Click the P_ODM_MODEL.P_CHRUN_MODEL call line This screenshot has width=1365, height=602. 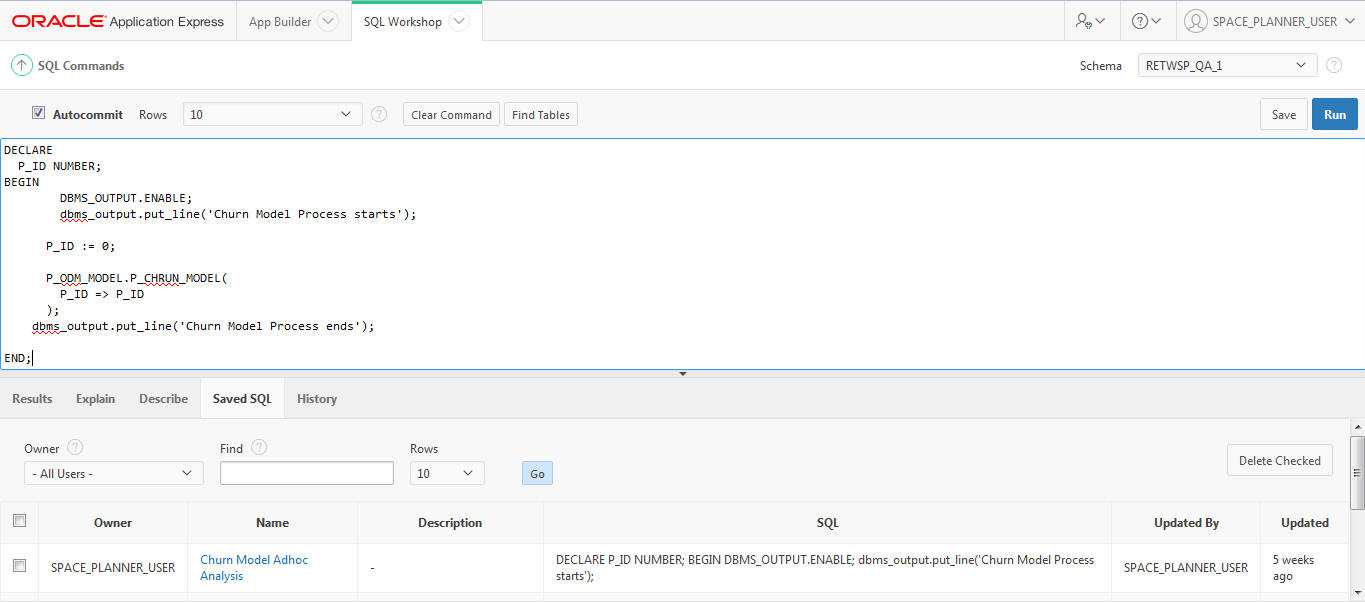pos(137,277)
